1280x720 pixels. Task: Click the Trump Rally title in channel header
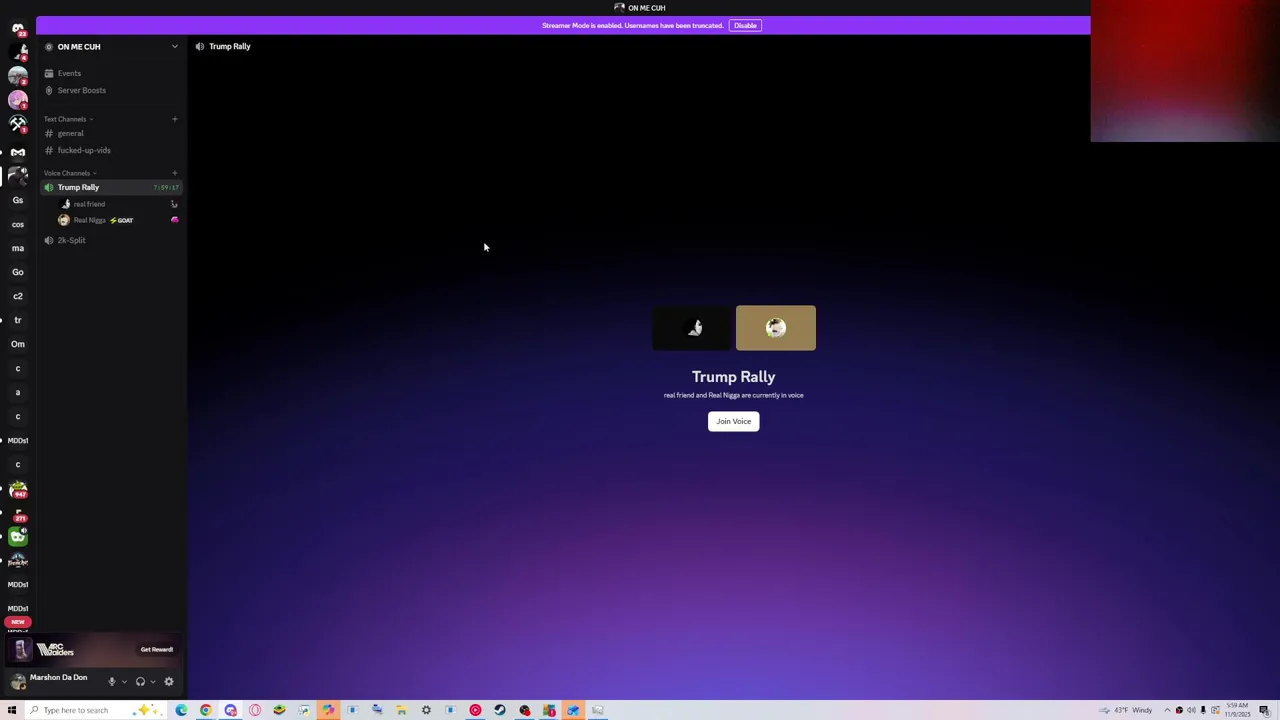(x=230, y=46)
